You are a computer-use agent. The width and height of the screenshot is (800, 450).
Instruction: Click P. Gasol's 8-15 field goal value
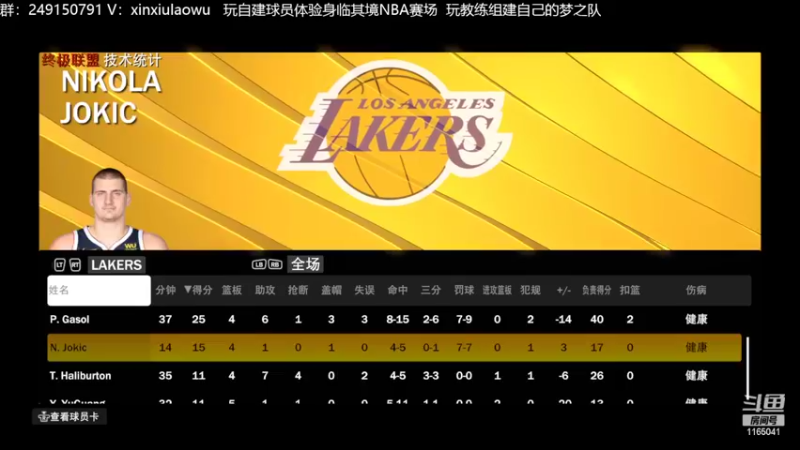point(397,319)
